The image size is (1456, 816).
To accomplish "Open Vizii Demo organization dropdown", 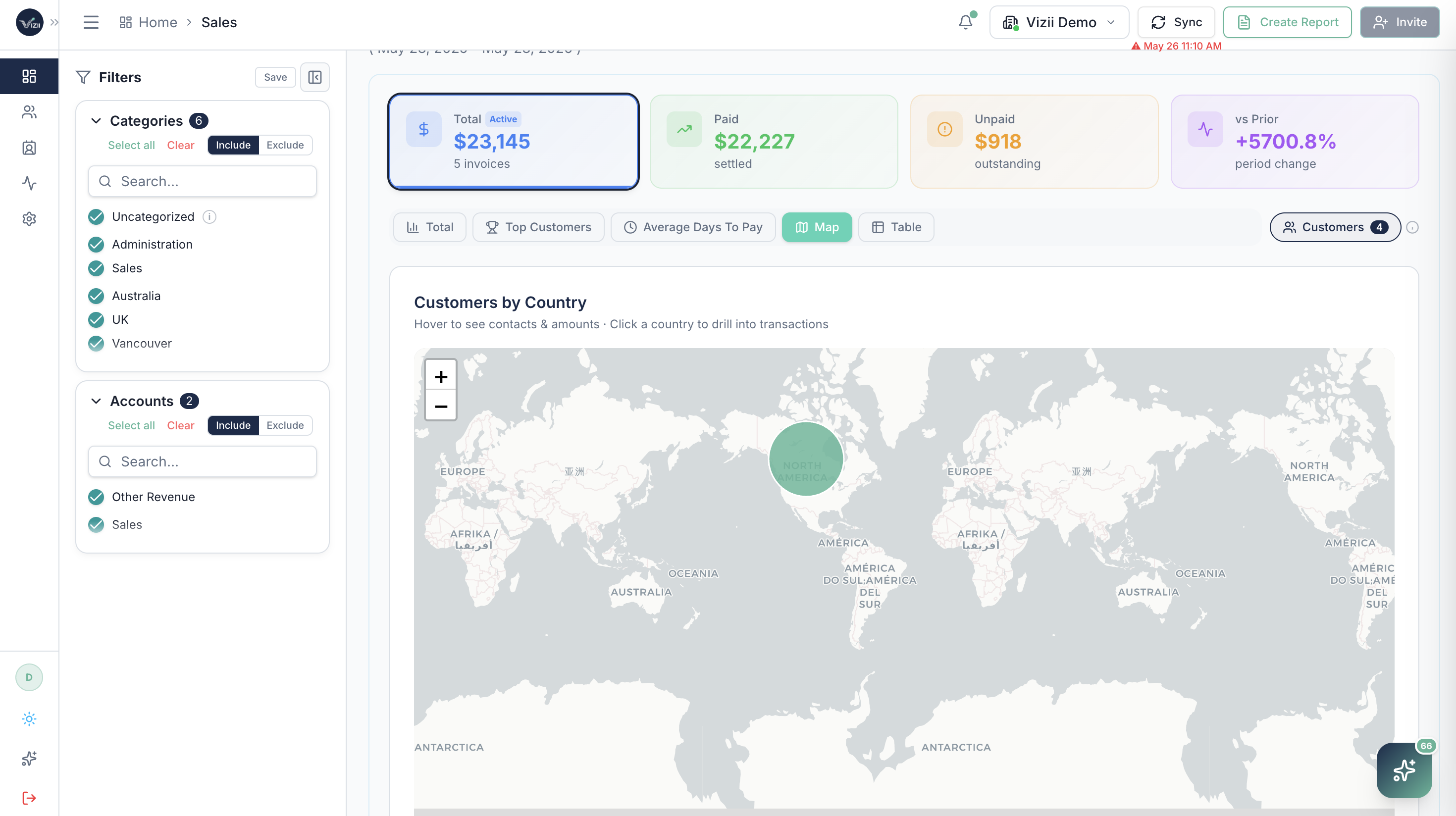I will point(1059,23).
